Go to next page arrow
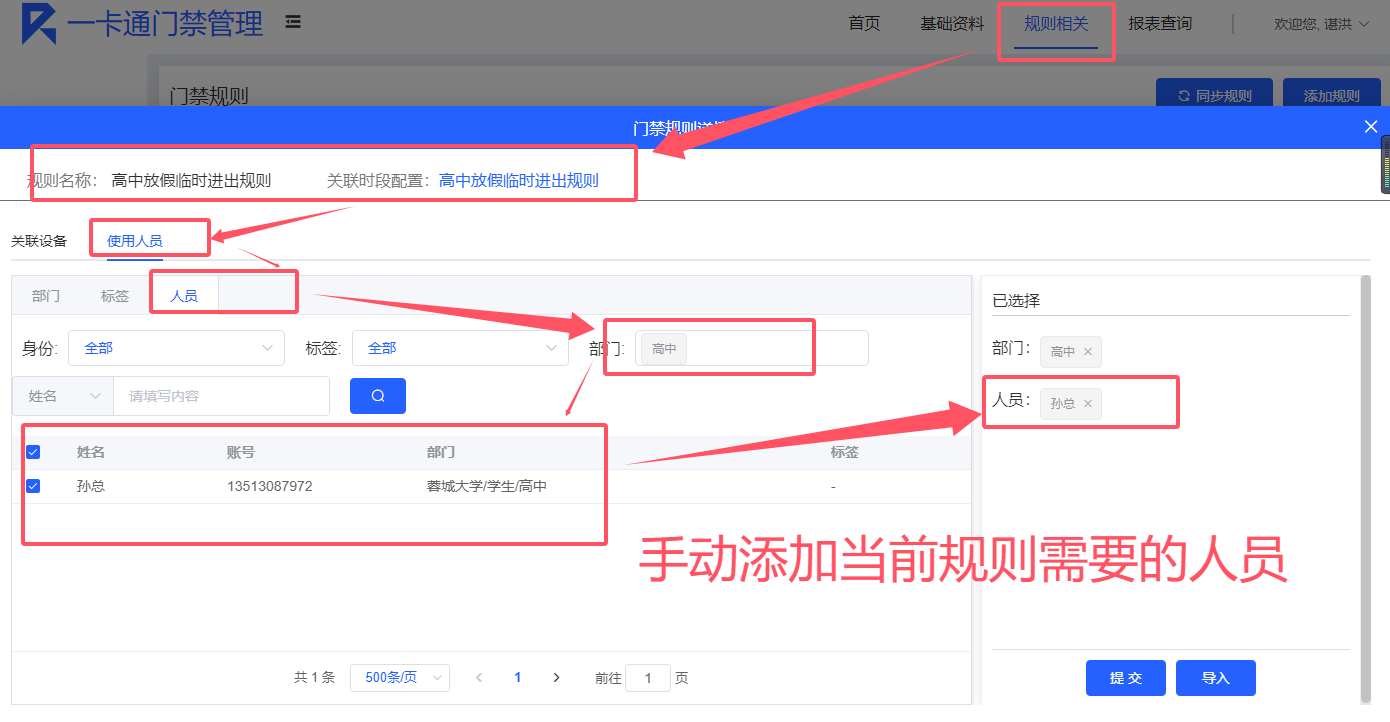This screenshot has height=722, width=1390. coord(557,678)
